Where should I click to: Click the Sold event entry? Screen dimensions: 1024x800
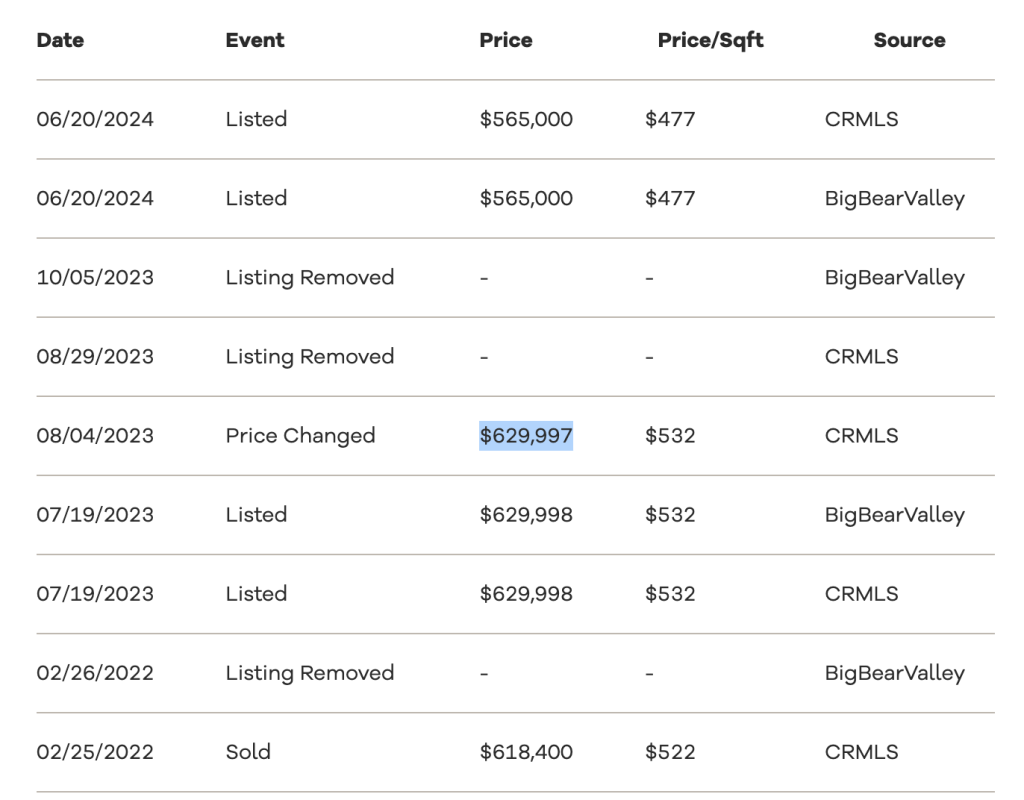coord(248,752)
